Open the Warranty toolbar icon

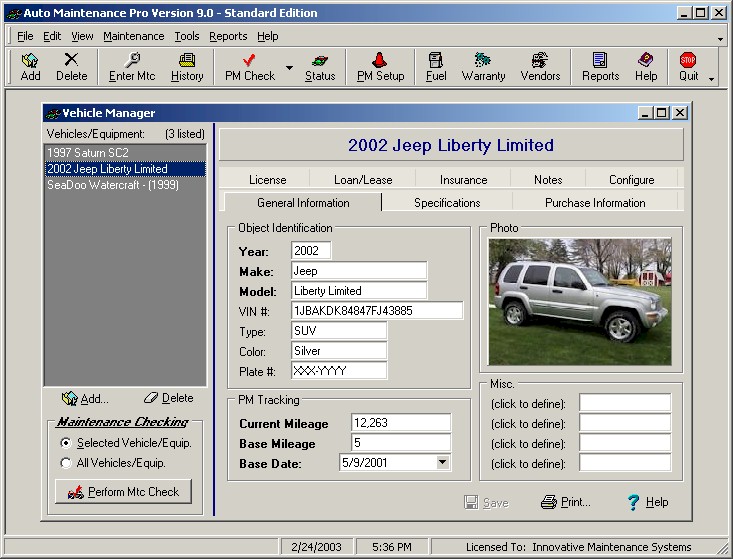pyautogui.click(x=483, y=67)
